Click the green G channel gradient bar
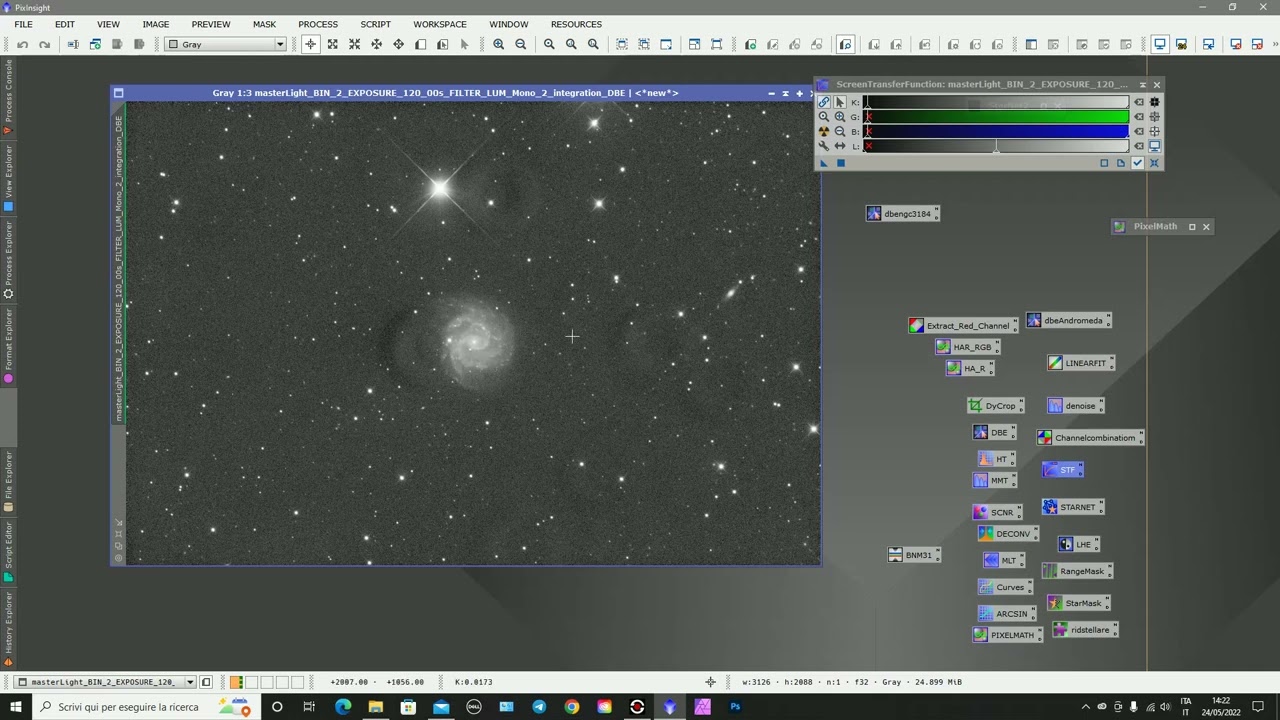Screen dimensions: 1280x720 click(998, 117)
